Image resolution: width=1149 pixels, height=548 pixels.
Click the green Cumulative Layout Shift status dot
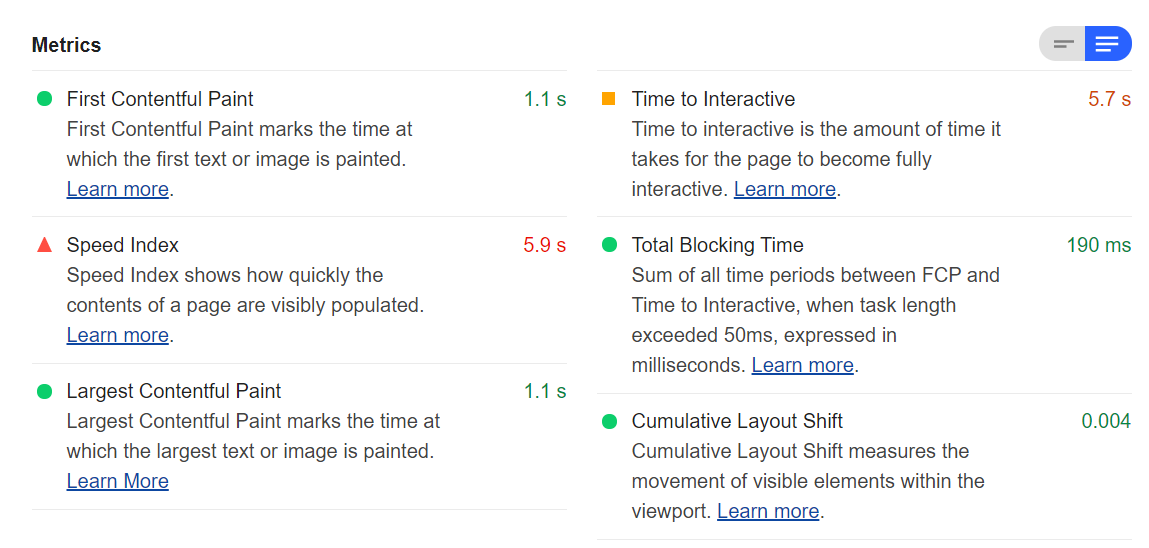[609, 421]
